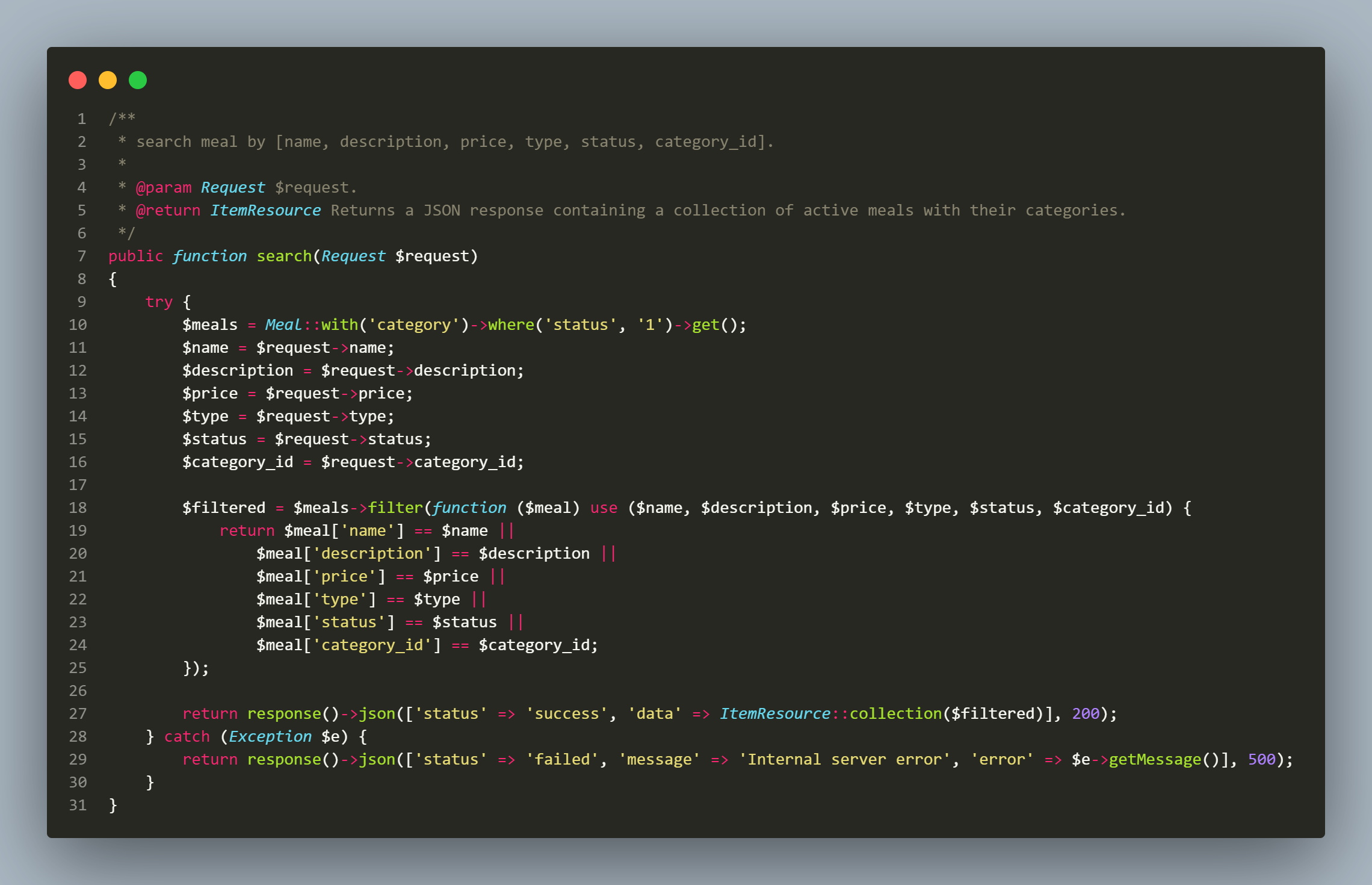The height and width of the screenshot is (885, 1372).
Task: Click the 'description' string on line 20
Action: (372, 554)
